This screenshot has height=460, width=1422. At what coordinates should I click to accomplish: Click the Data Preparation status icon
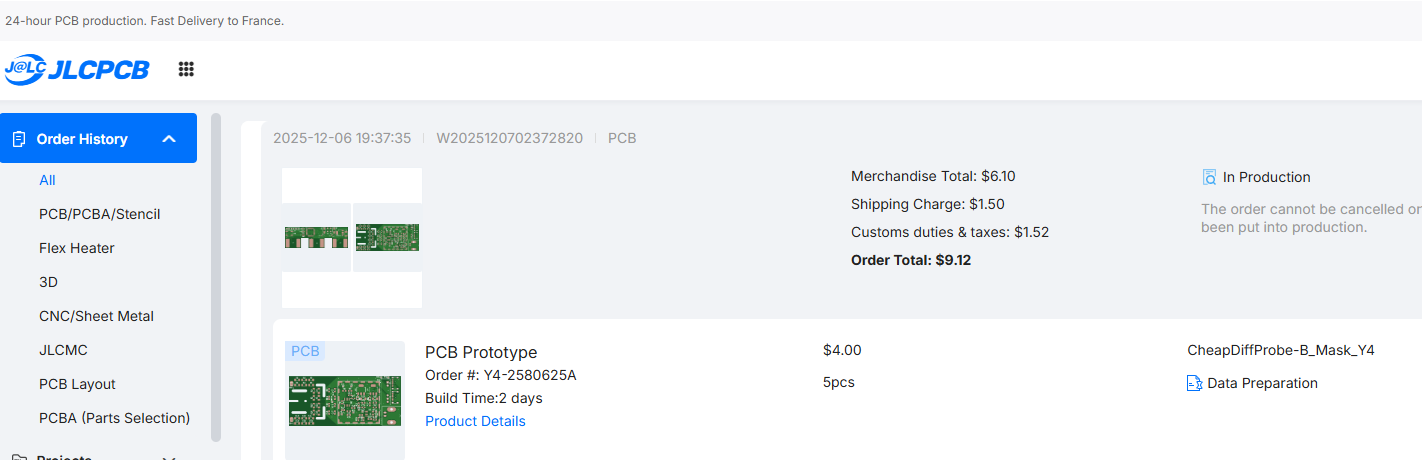click(x=1194, y=383)
